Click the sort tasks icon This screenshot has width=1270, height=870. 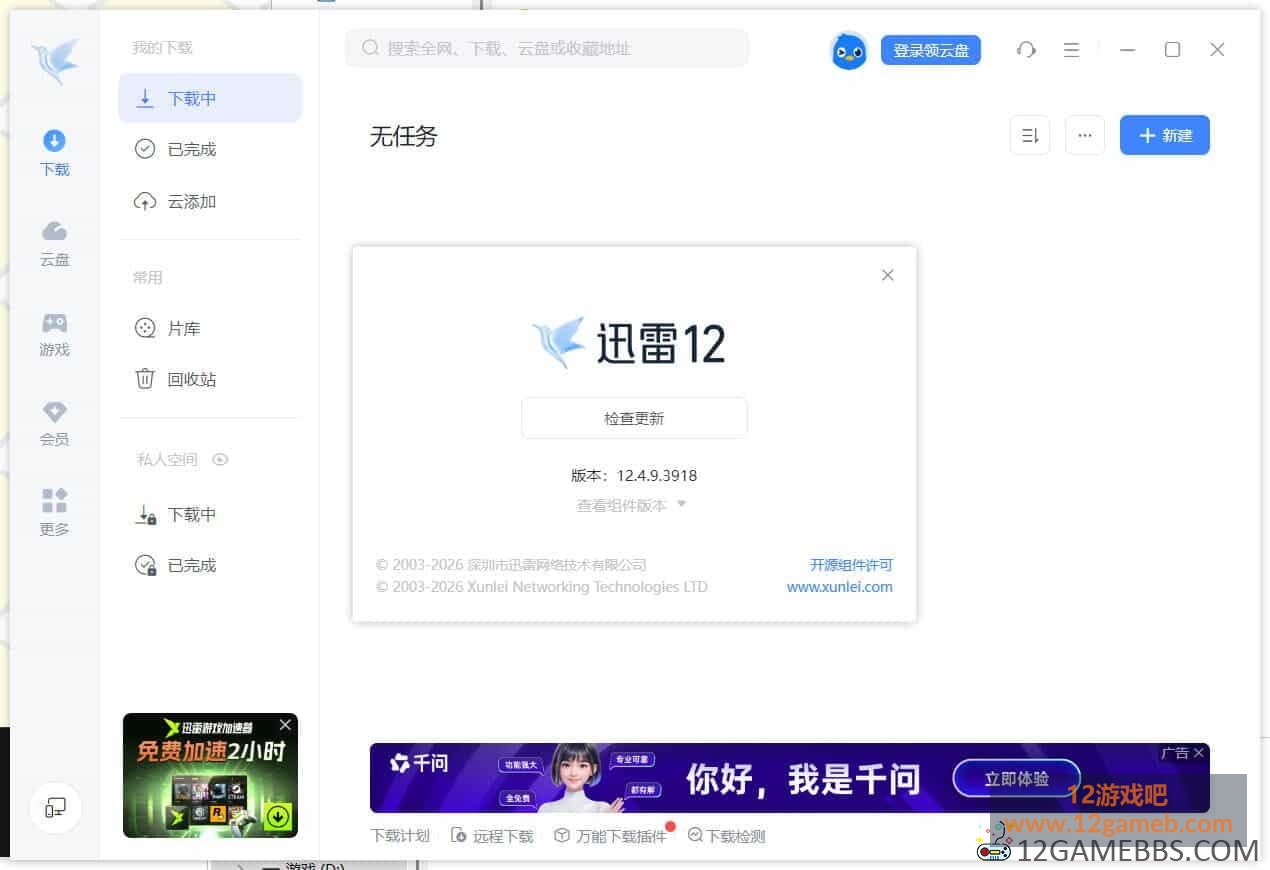click(x=1030, y=135)
